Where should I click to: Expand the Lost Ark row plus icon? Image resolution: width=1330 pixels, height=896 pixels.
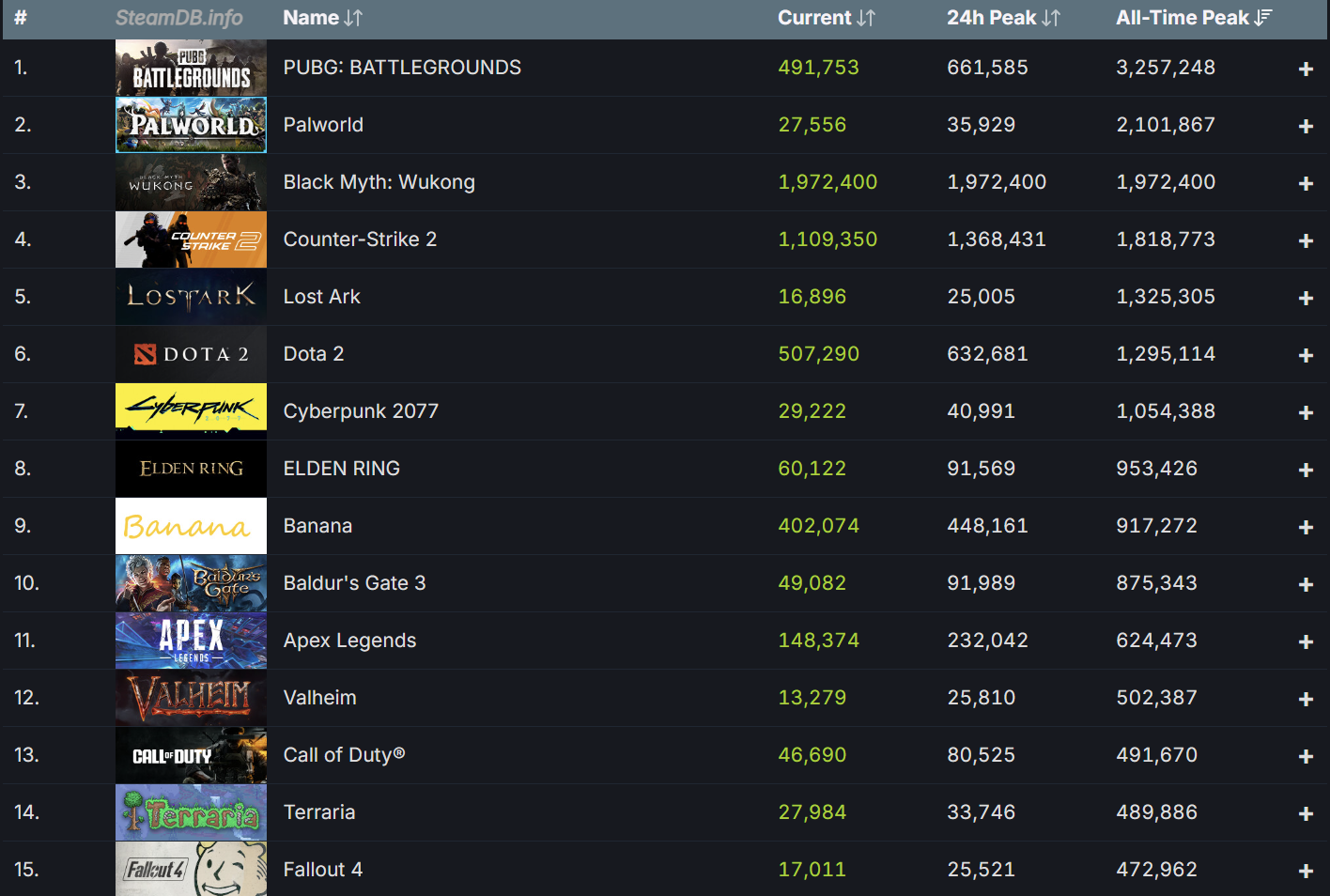click(1306, 298)
